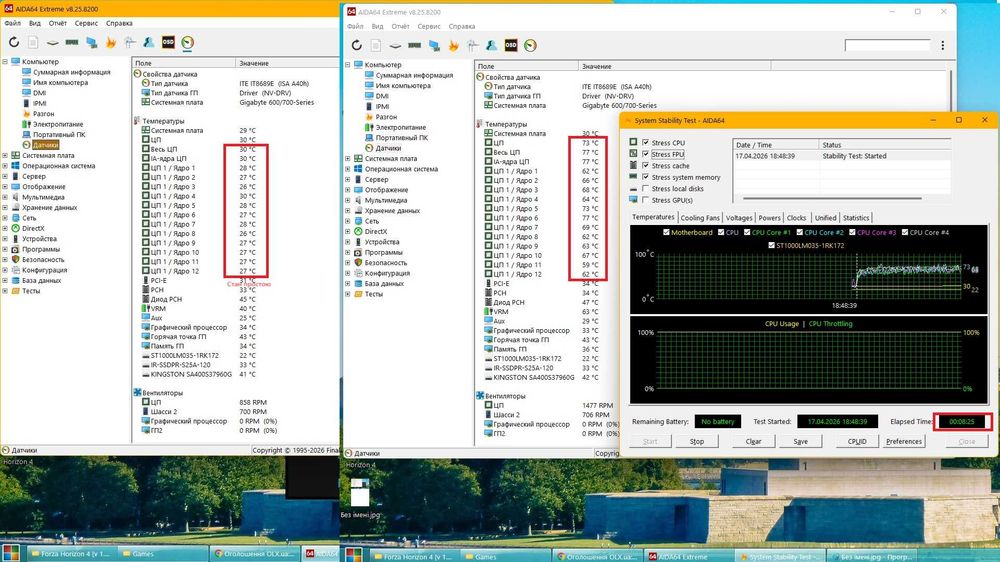Enable Stress local disks checkbox
Viewport: 1000px width, 562px height.
[646, 188]
